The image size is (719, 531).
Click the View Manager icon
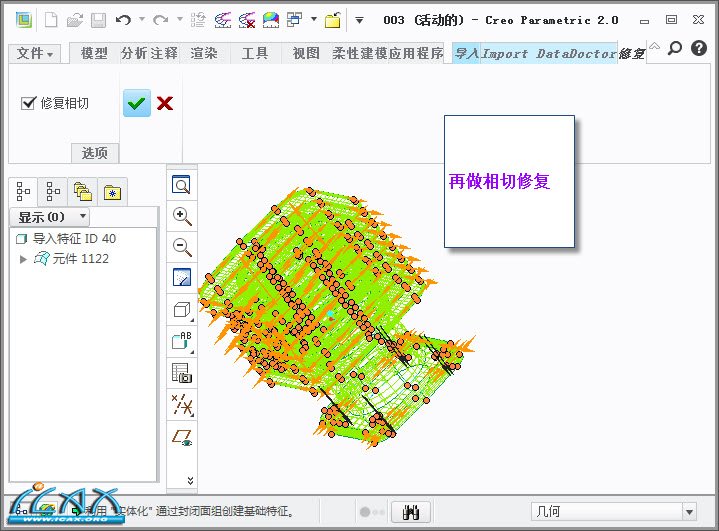[x=182, y=373]
